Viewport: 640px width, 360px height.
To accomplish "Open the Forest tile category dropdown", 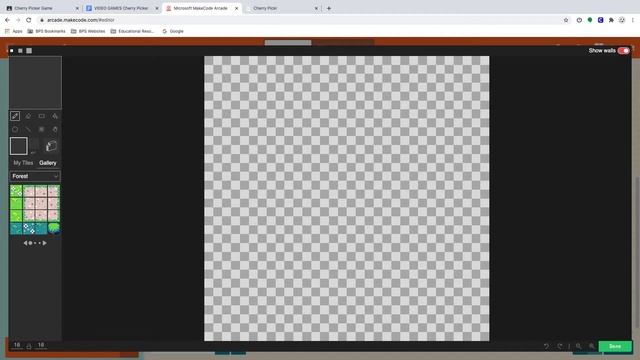I will tap(35, 176).
